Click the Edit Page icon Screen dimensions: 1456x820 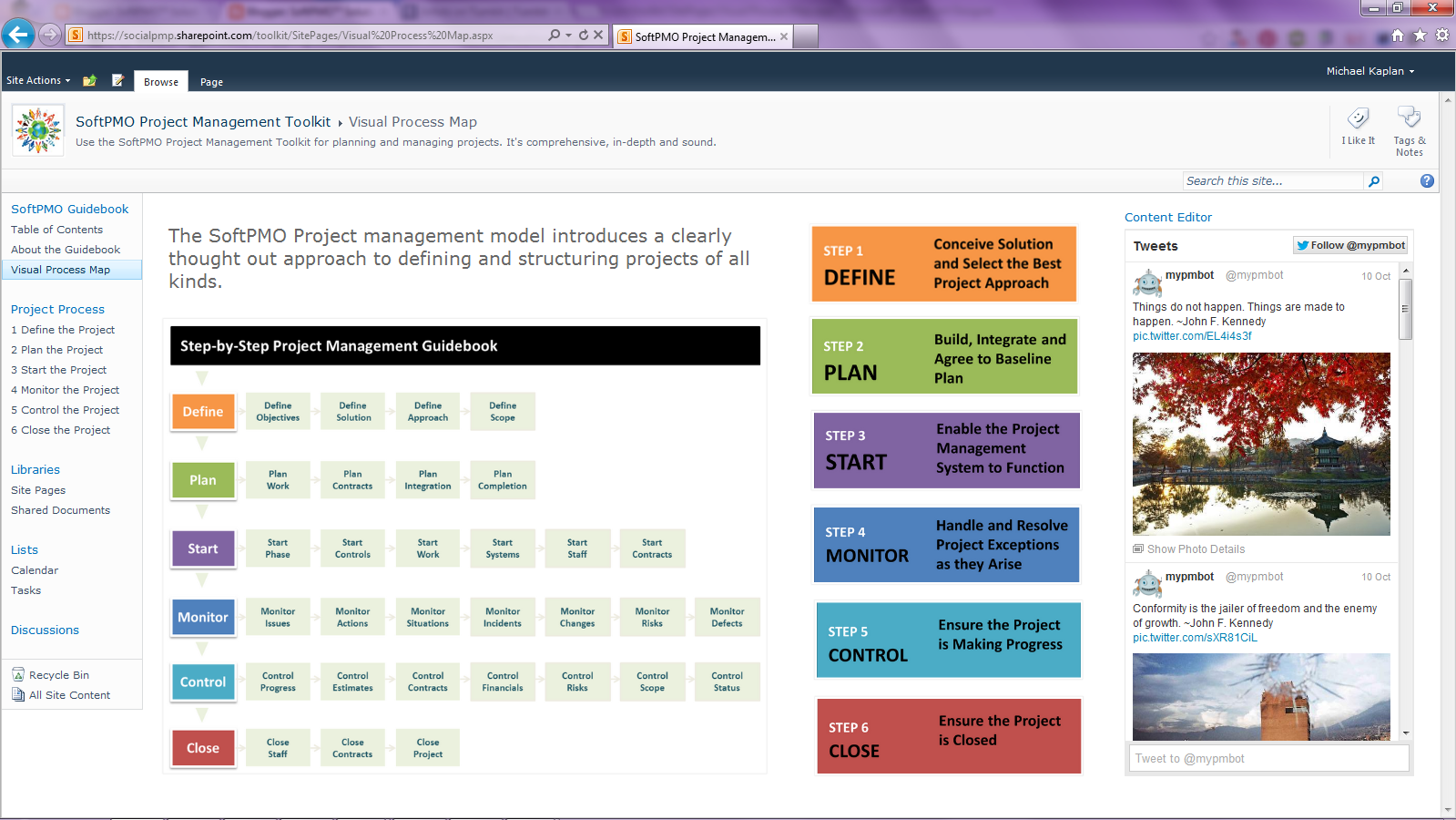117,80
